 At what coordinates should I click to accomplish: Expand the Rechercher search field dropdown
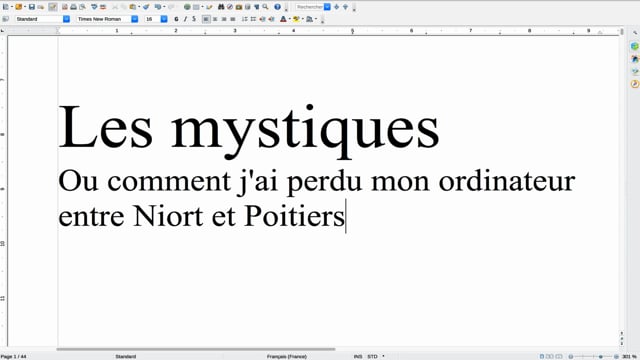327,7
